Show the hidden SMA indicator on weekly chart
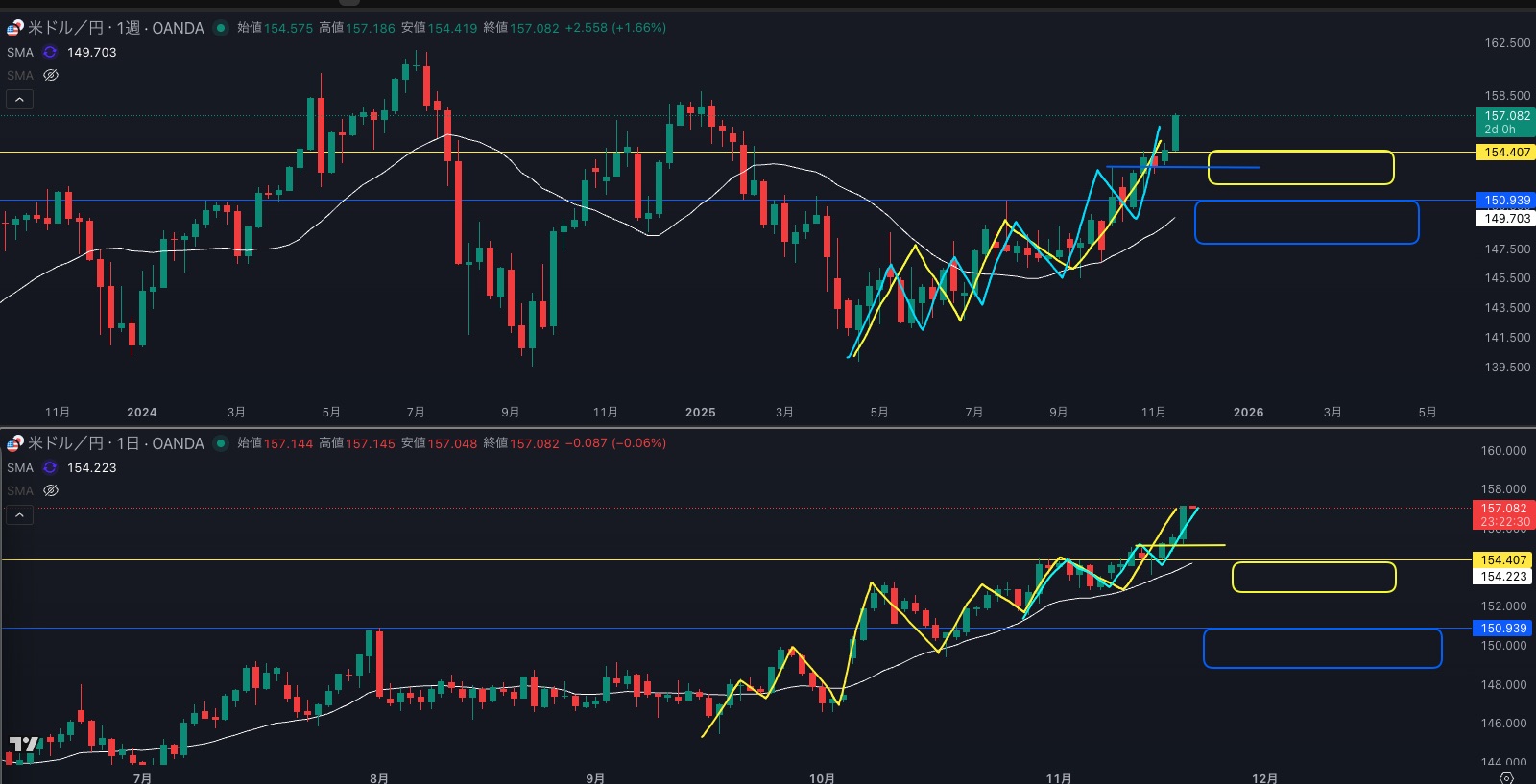The width and height of the screenshot is (1536, 784). [x=51, y=75]
